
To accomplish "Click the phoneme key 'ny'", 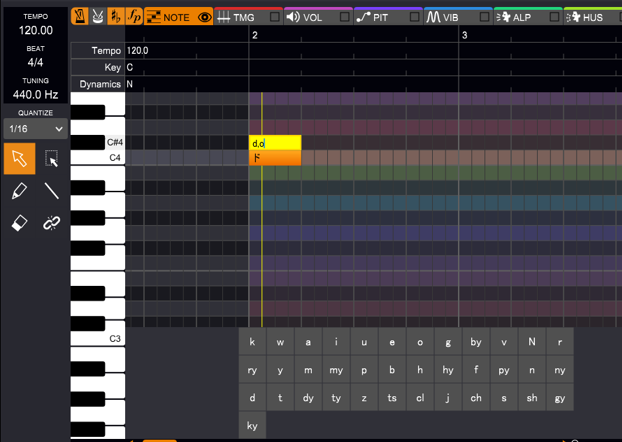I will (x=560, y=370).
